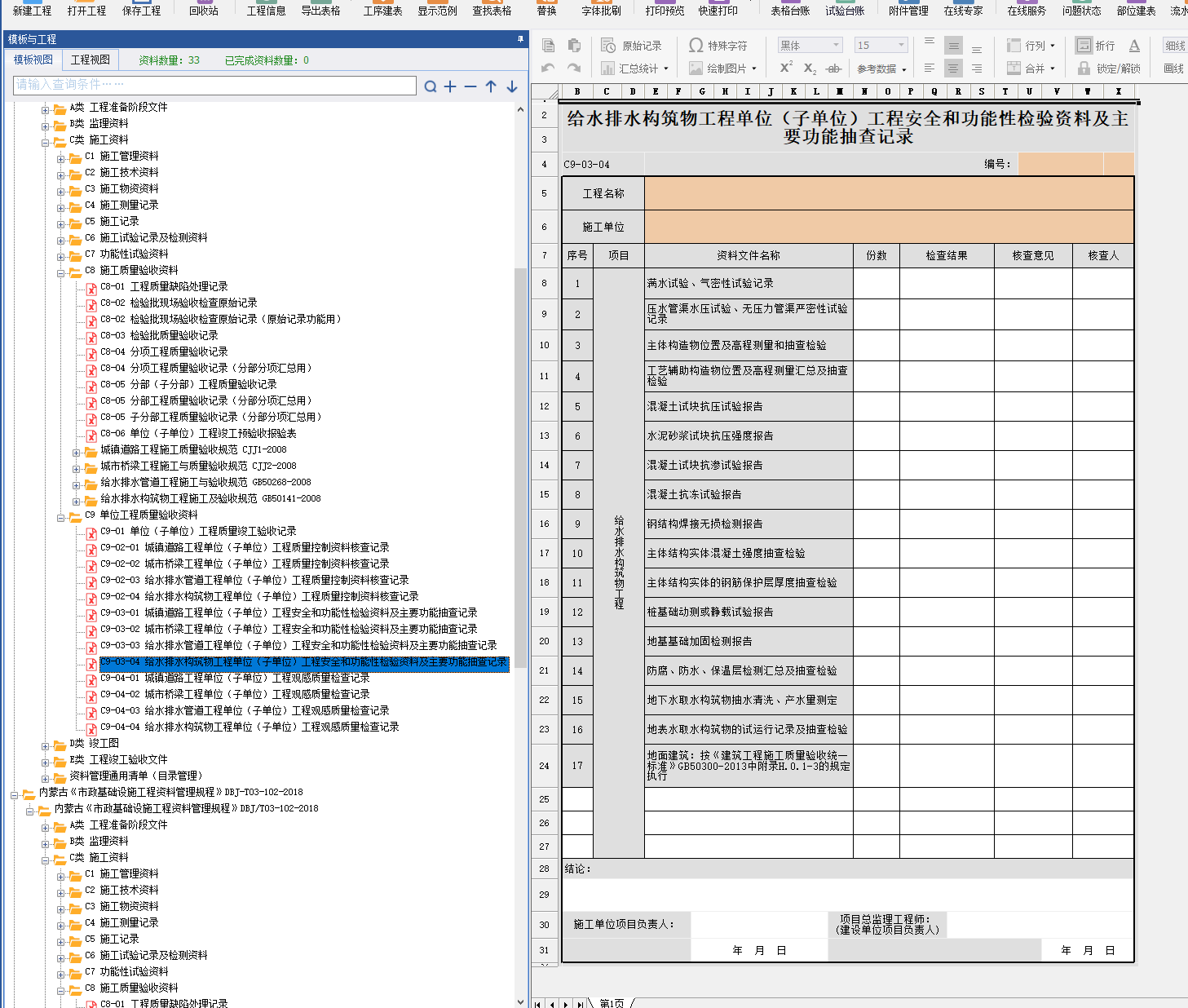Click 查找表格 in top menu
The width and height of the screenshot is (1188, 1008).
click(492, 11)
